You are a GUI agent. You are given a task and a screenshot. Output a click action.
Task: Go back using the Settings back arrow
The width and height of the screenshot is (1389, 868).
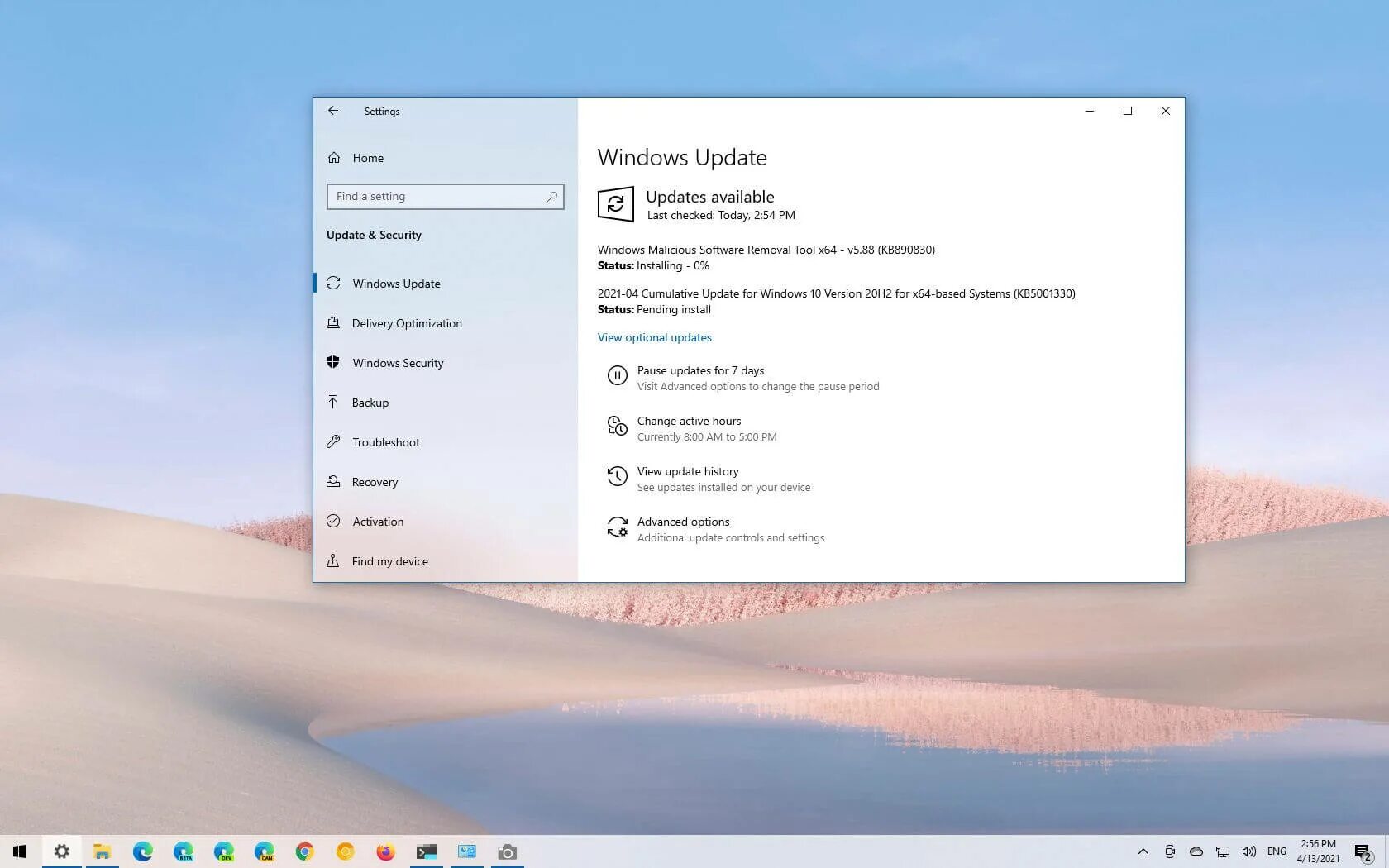[x=333, y=111]
